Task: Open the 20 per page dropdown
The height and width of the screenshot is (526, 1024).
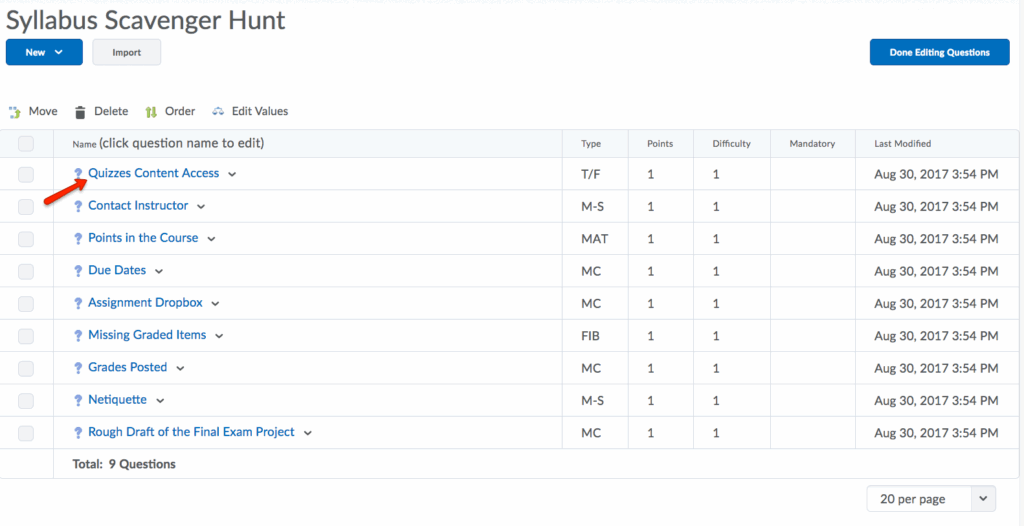Action: (x=931, y=498)
